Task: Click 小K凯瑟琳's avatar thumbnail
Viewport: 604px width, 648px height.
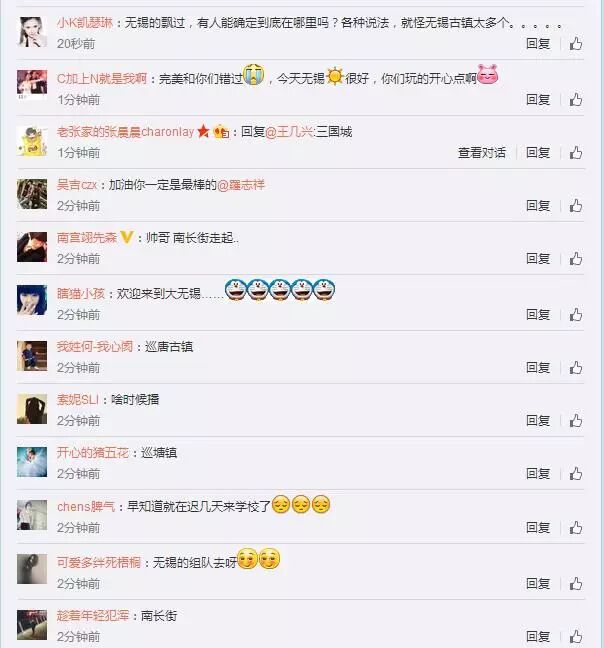Action: [32, 32]
